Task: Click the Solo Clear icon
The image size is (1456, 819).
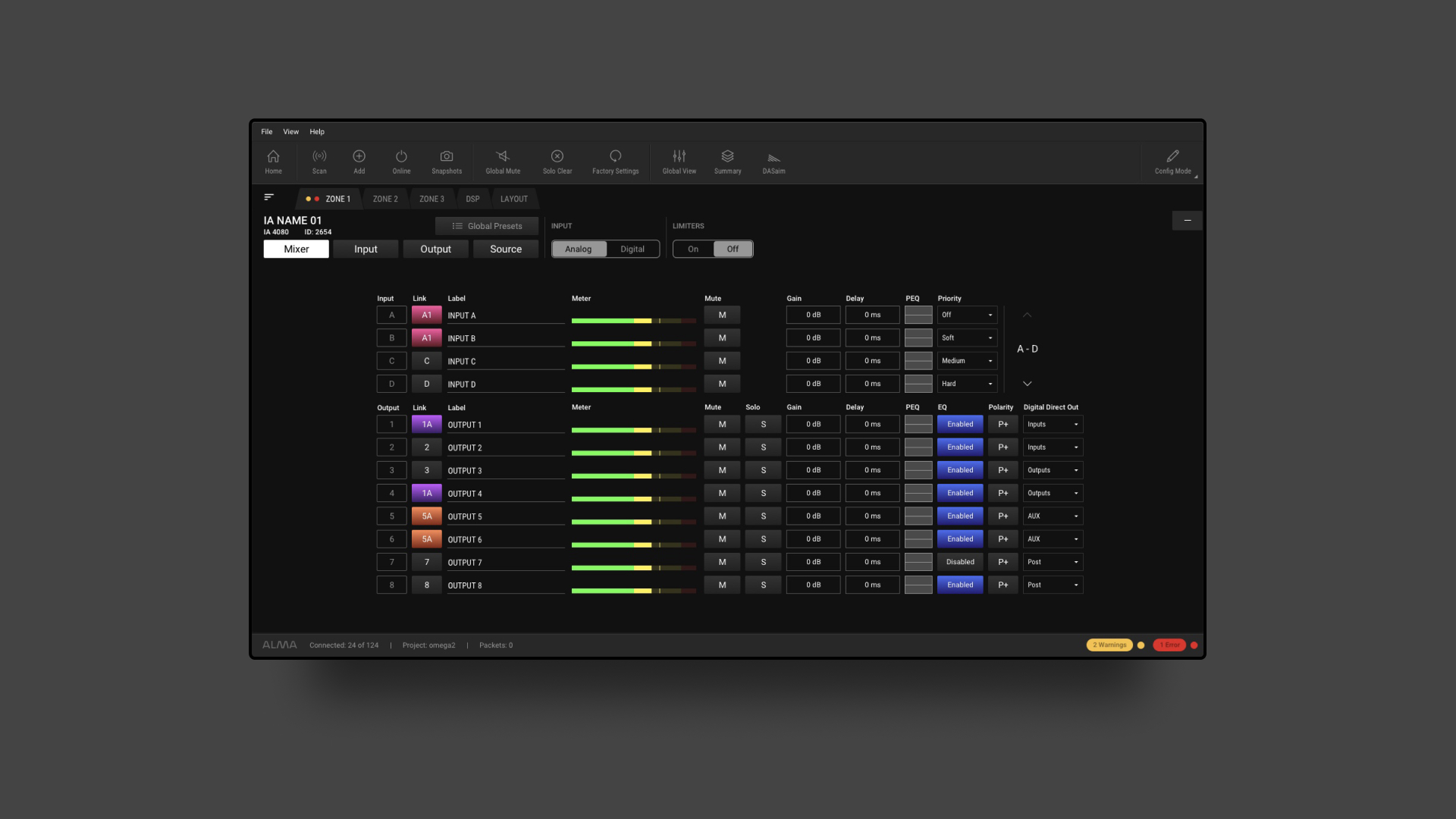Action: [557, 161]
